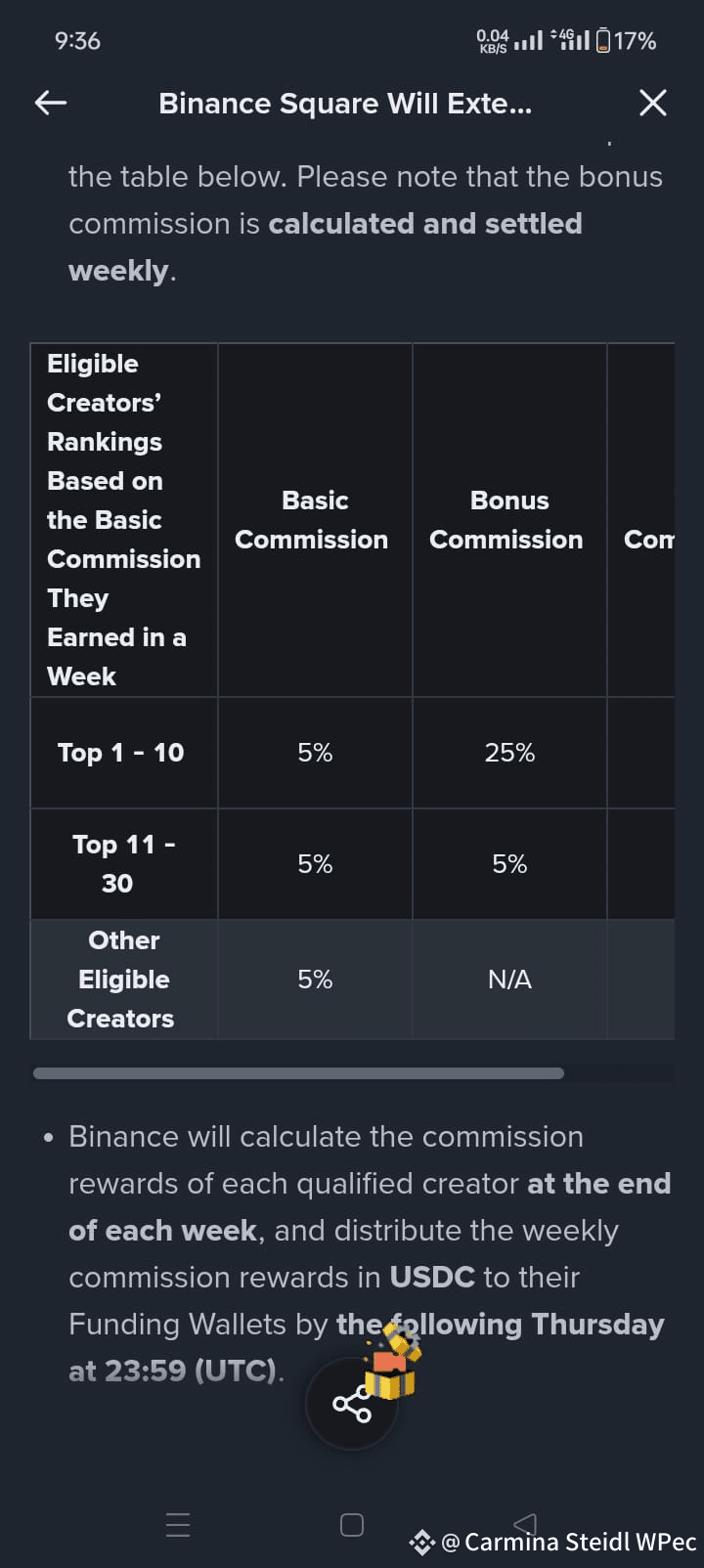Tap the bold USDC text
This screenshot has height=1568, width=704.
click(432, 1277)
